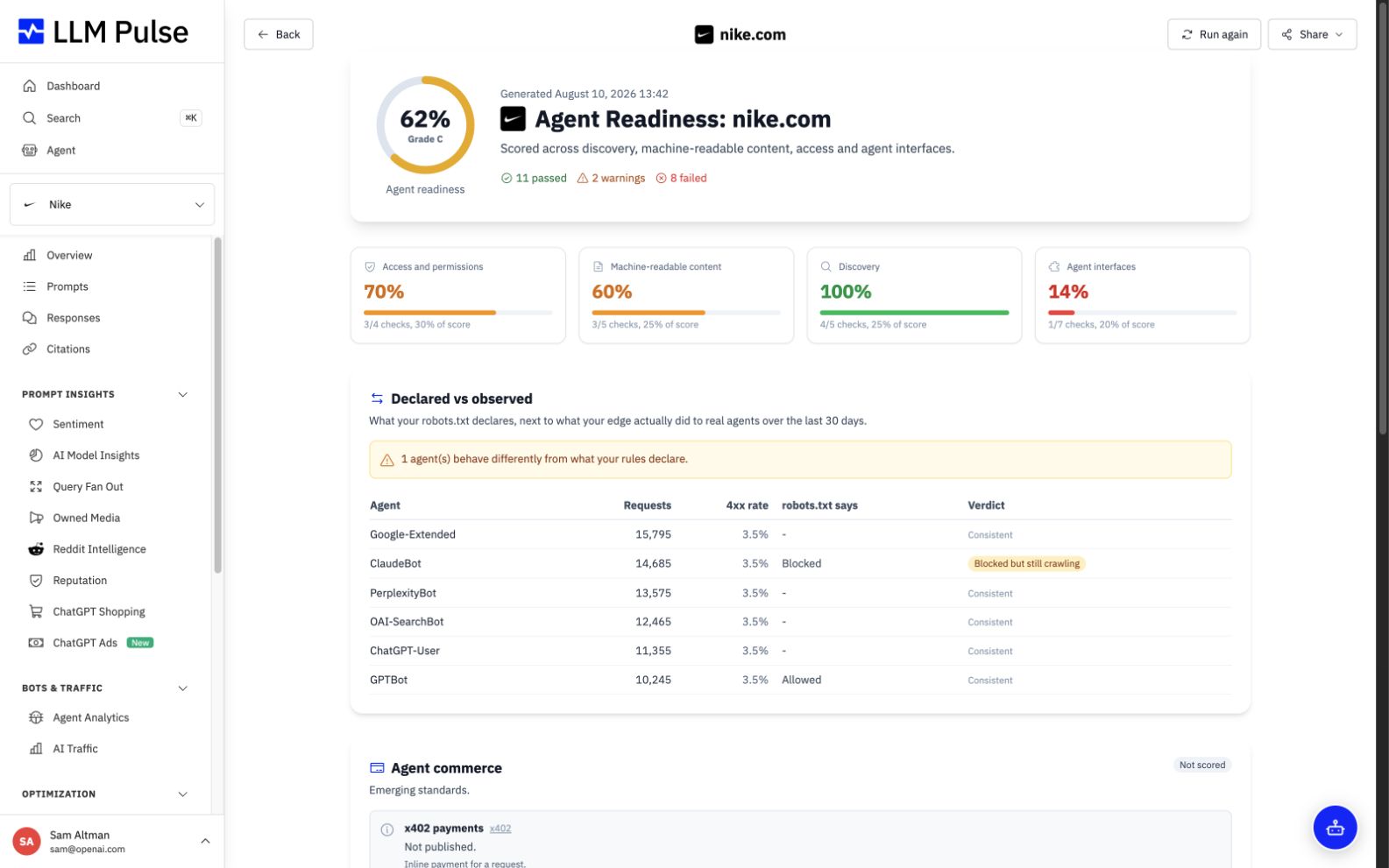Click the Not scored badge
Viewport: 1389px width, 868px height.
(x=1201, y=766)
